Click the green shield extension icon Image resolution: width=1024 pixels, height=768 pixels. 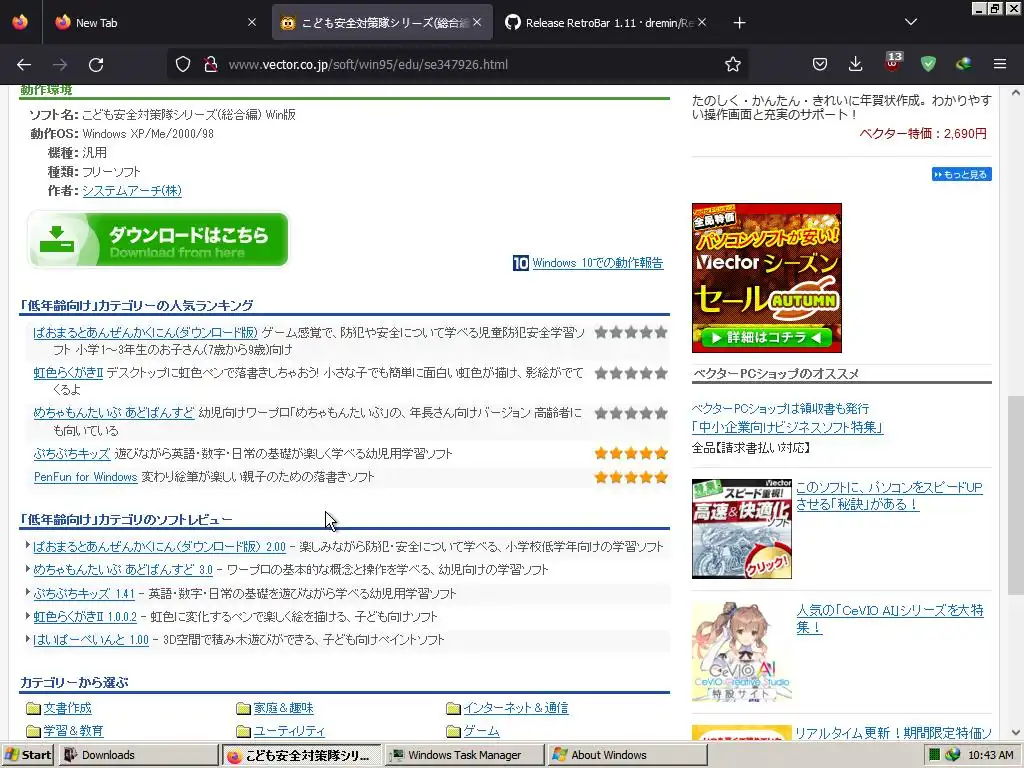click(928, 64)
